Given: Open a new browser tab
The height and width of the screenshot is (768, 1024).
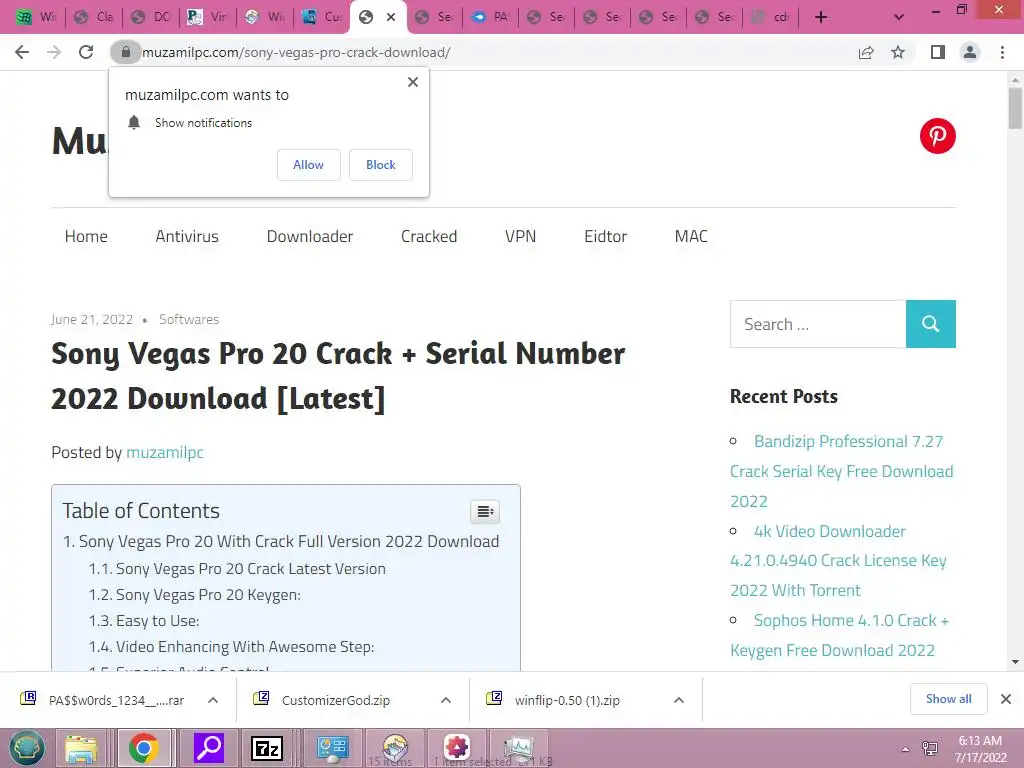Looking at the screenshot, I should (x=821, y=17).
